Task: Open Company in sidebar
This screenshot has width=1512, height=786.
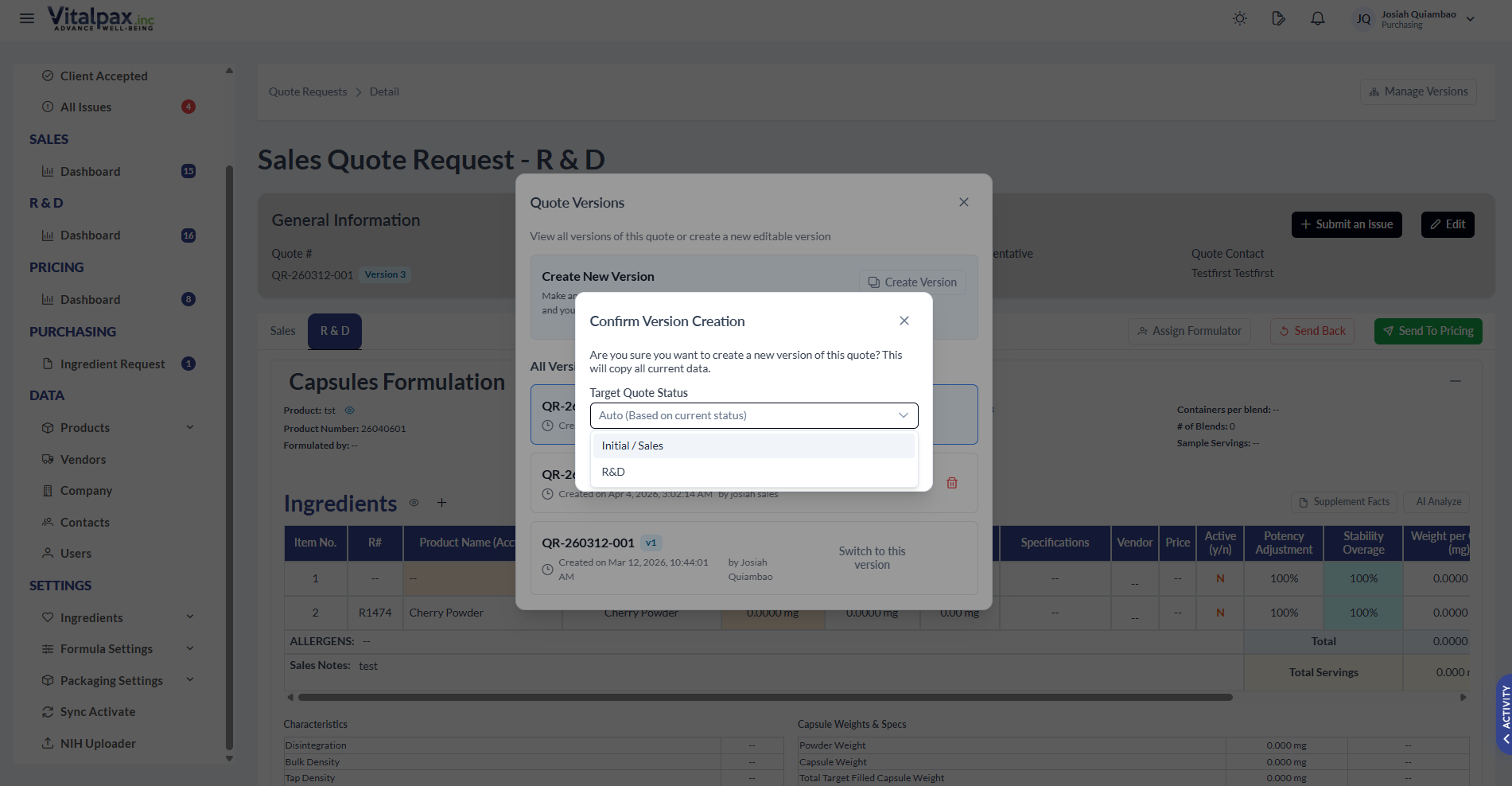Action: click(x=86, y=490)
